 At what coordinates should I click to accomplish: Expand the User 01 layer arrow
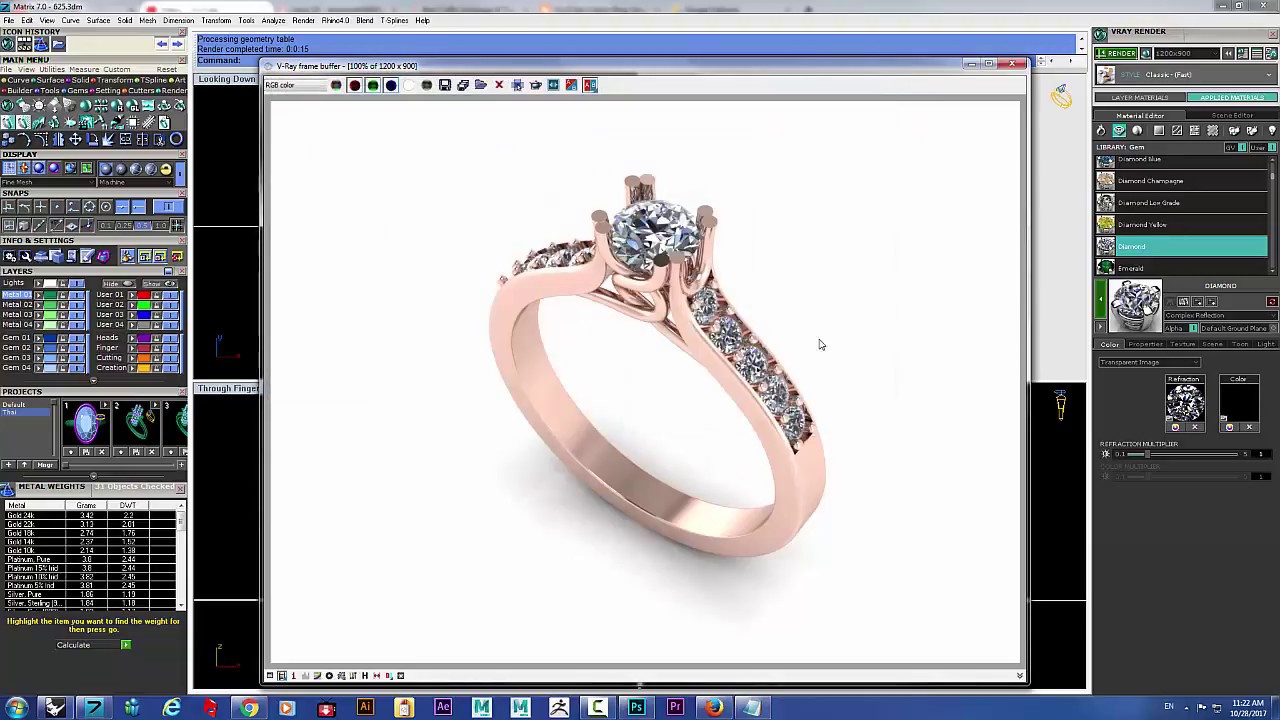[131, 295]
